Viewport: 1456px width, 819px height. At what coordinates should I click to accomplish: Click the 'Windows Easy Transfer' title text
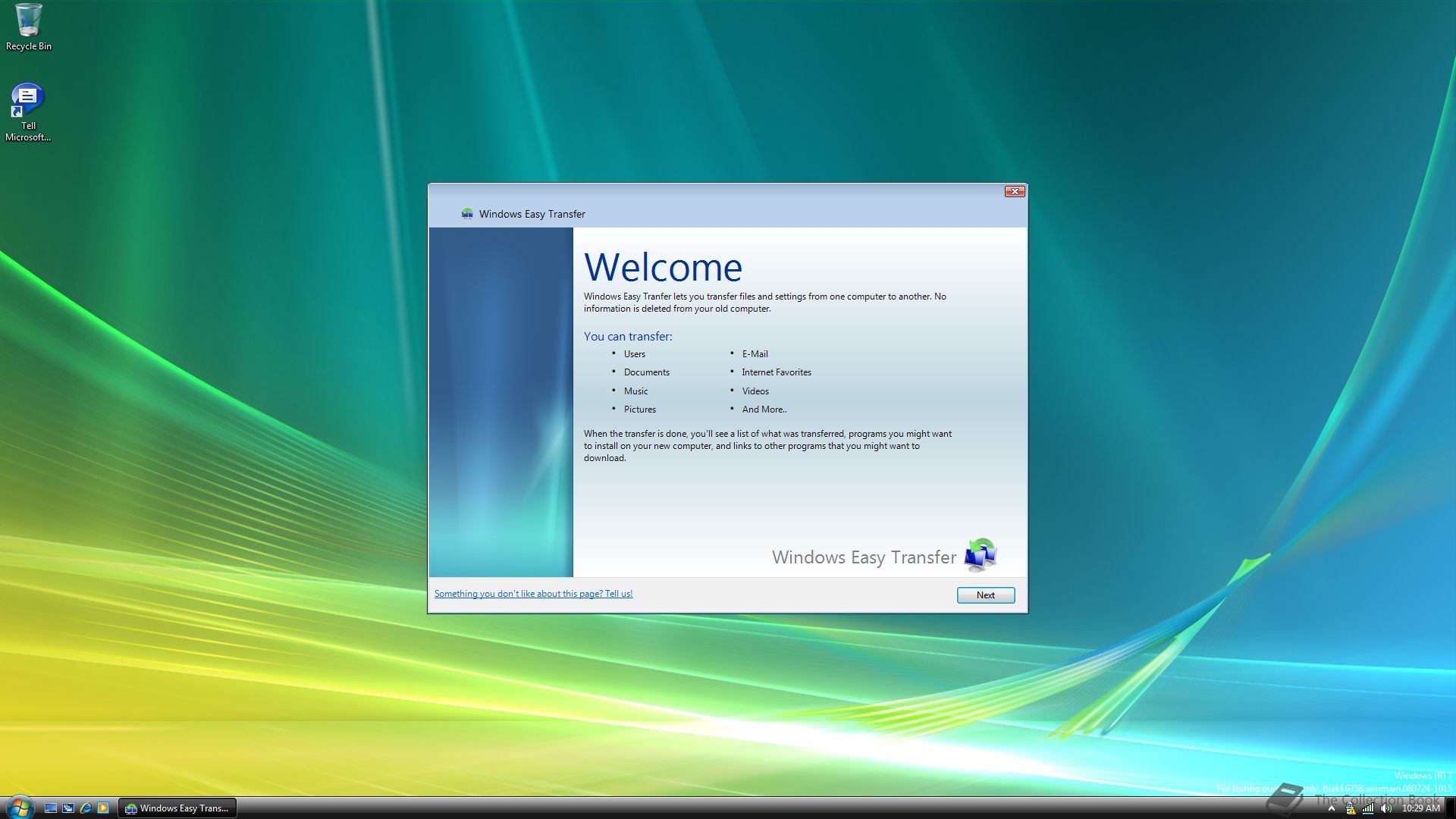532,214
